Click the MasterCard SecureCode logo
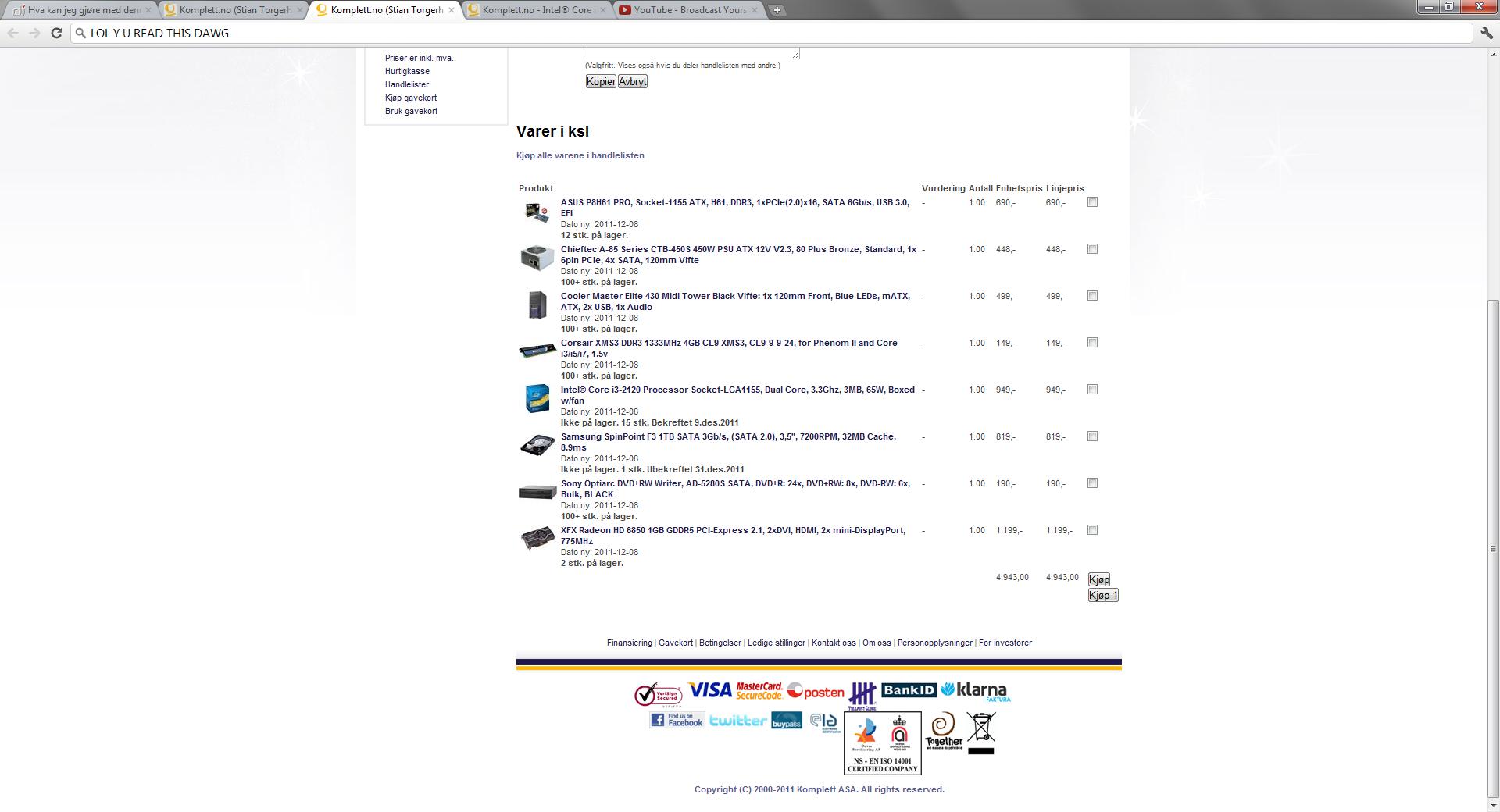 point(759,691)
